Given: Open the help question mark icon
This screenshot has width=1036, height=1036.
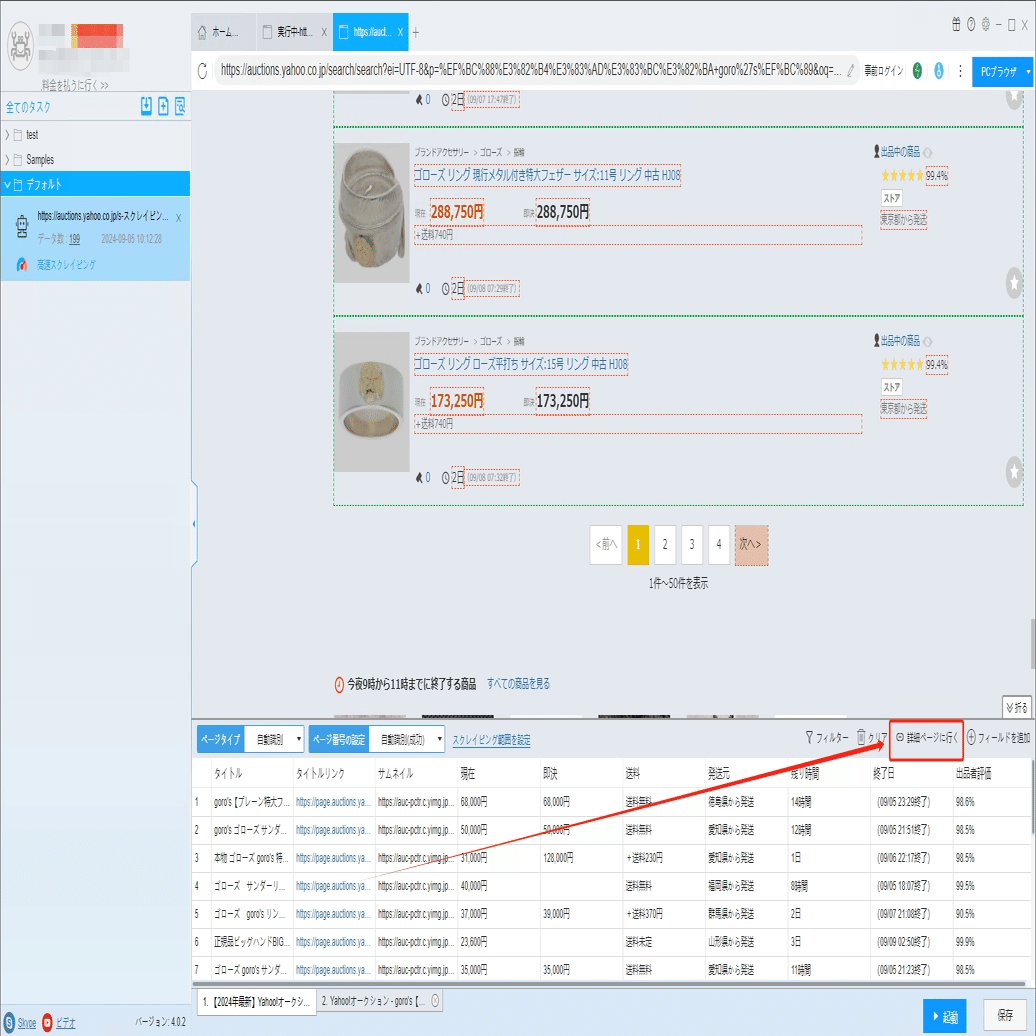Looking at the screenshot, I should (971, 24).
